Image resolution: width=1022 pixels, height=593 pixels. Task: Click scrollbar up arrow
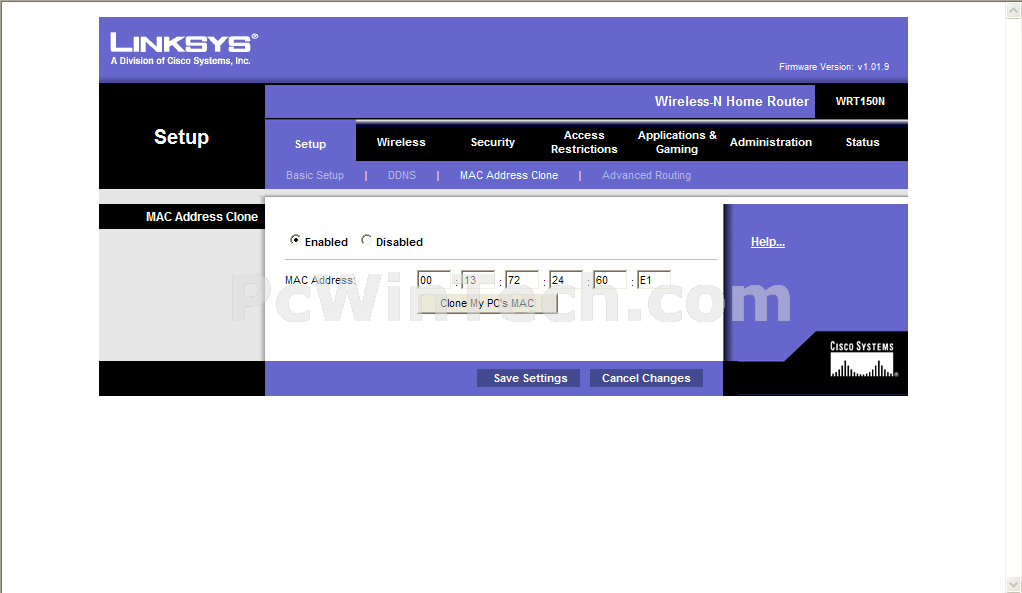coord(1014,10)
